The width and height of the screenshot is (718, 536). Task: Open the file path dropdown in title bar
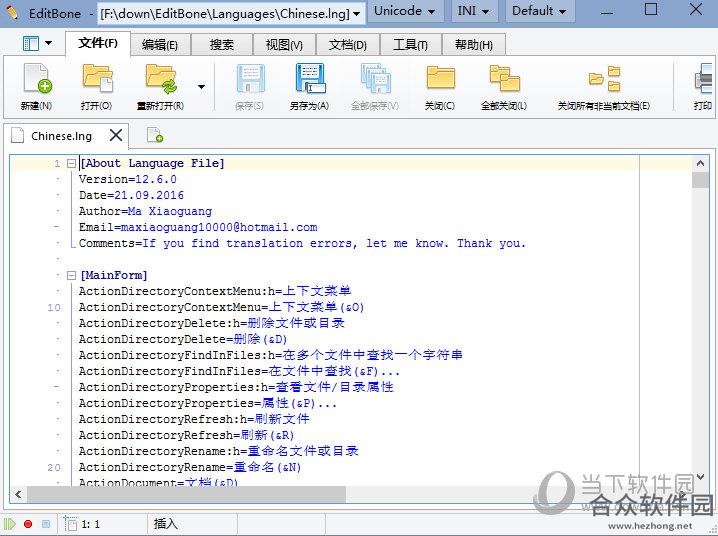356,14
